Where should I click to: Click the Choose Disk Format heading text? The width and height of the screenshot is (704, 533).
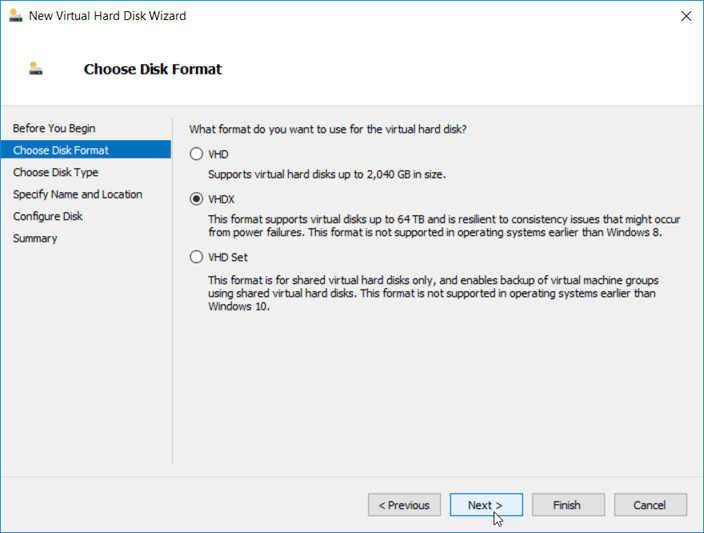tap(153, 69)
